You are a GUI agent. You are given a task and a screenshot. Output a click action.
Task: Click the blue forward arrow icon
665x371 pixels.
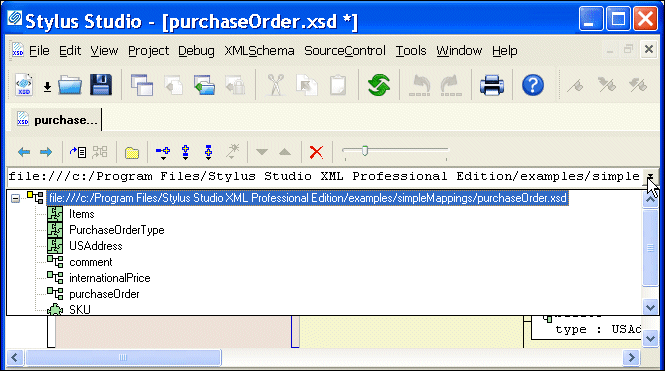46,152
